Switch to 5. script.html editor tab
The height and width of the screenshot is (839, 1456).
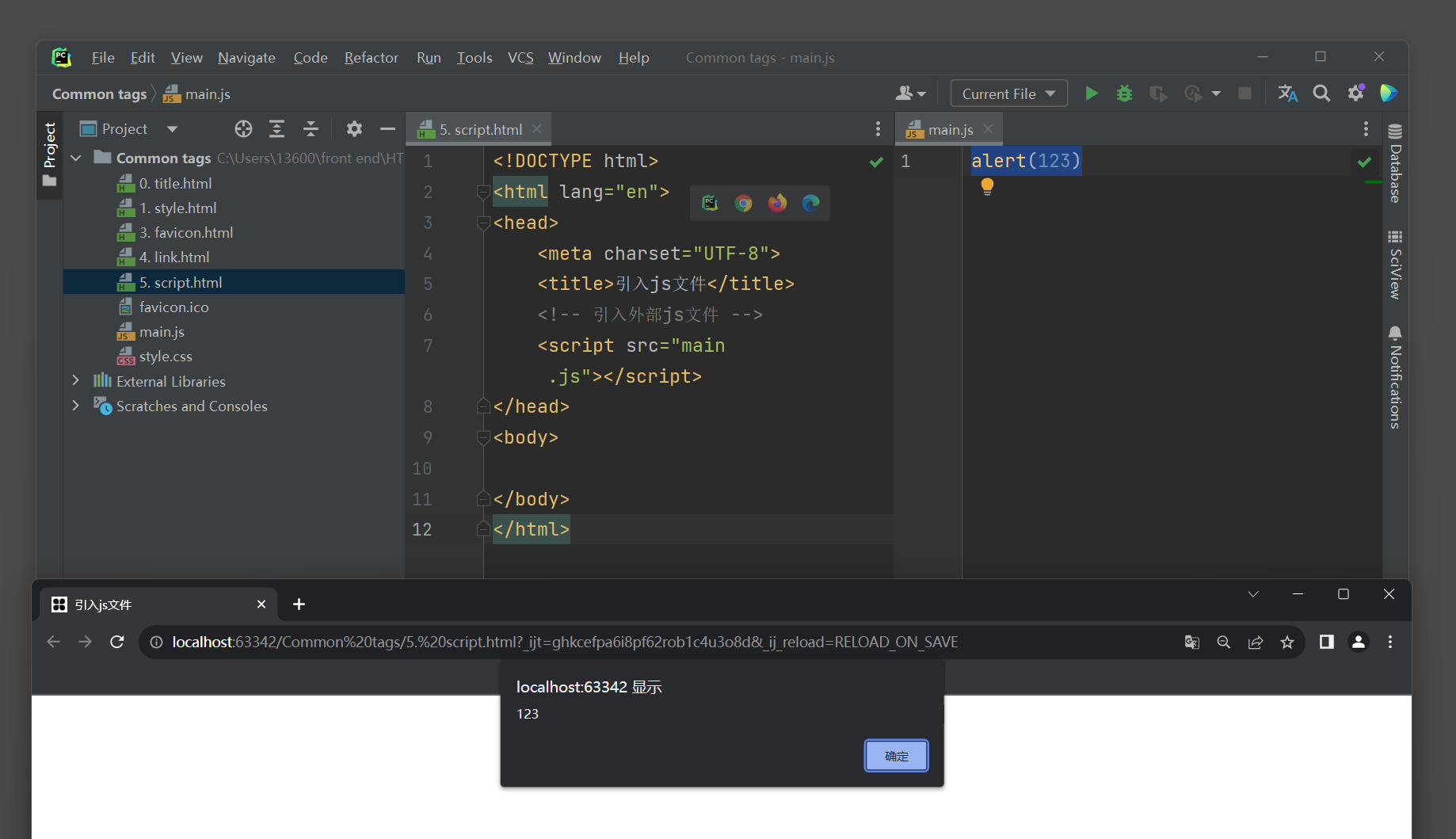[x=480, y=129]
